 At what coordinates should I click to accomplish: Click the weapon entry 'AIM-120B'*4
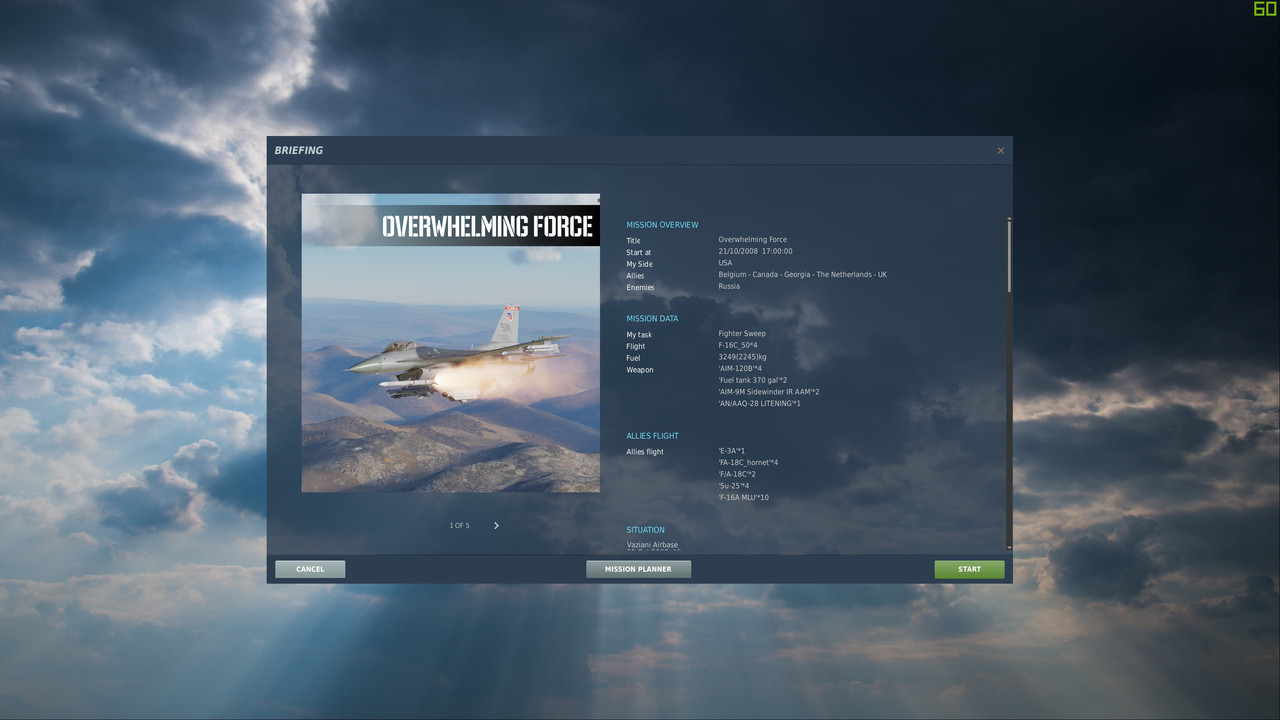740,369
